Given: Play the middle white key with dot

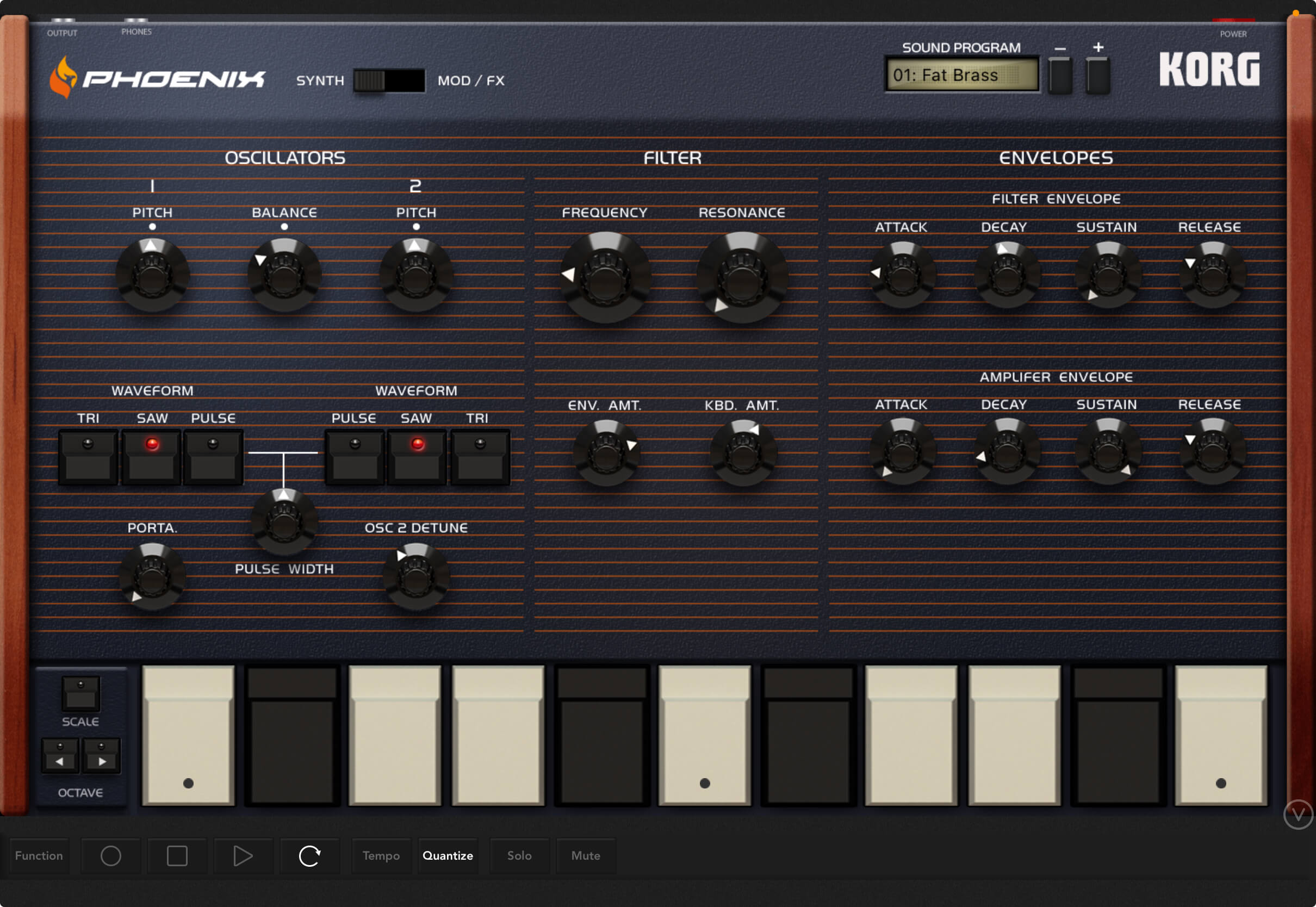Looking at the screenshot, I should coord(705,735).
